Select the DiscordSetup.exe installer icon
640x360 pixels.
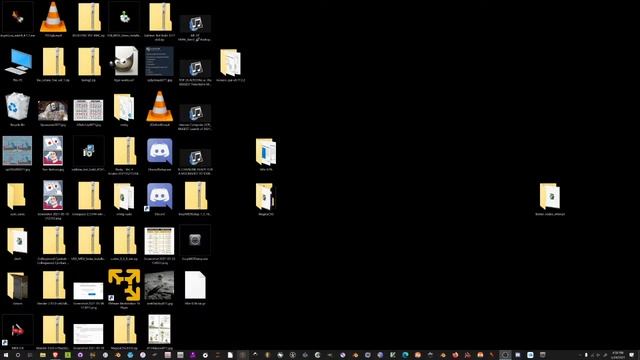[159, 151]
